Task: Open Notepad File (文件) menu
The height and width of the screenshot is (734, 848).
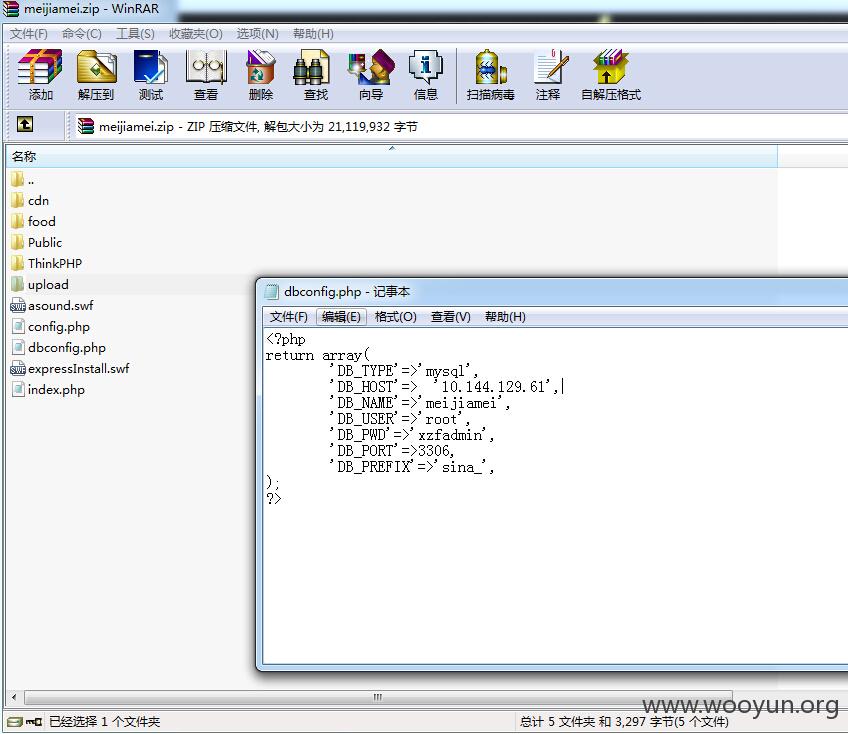Action: [x=289, y=316]
